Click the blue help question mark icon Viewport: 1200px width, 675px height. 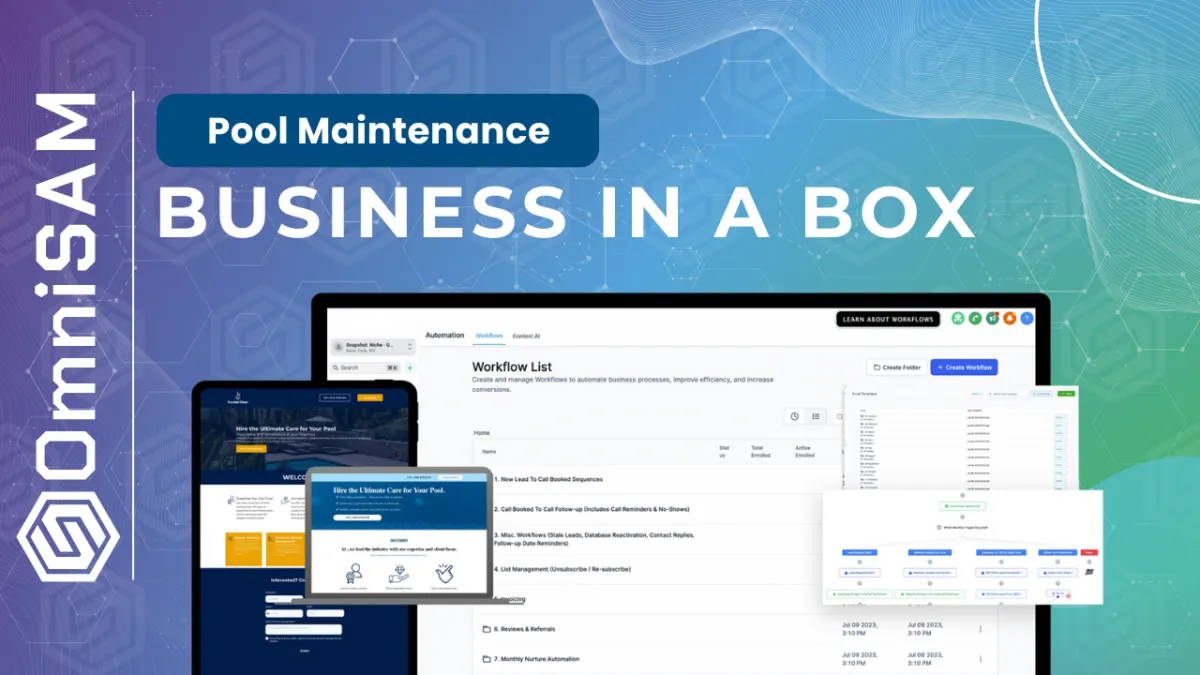click(1026, 319)
